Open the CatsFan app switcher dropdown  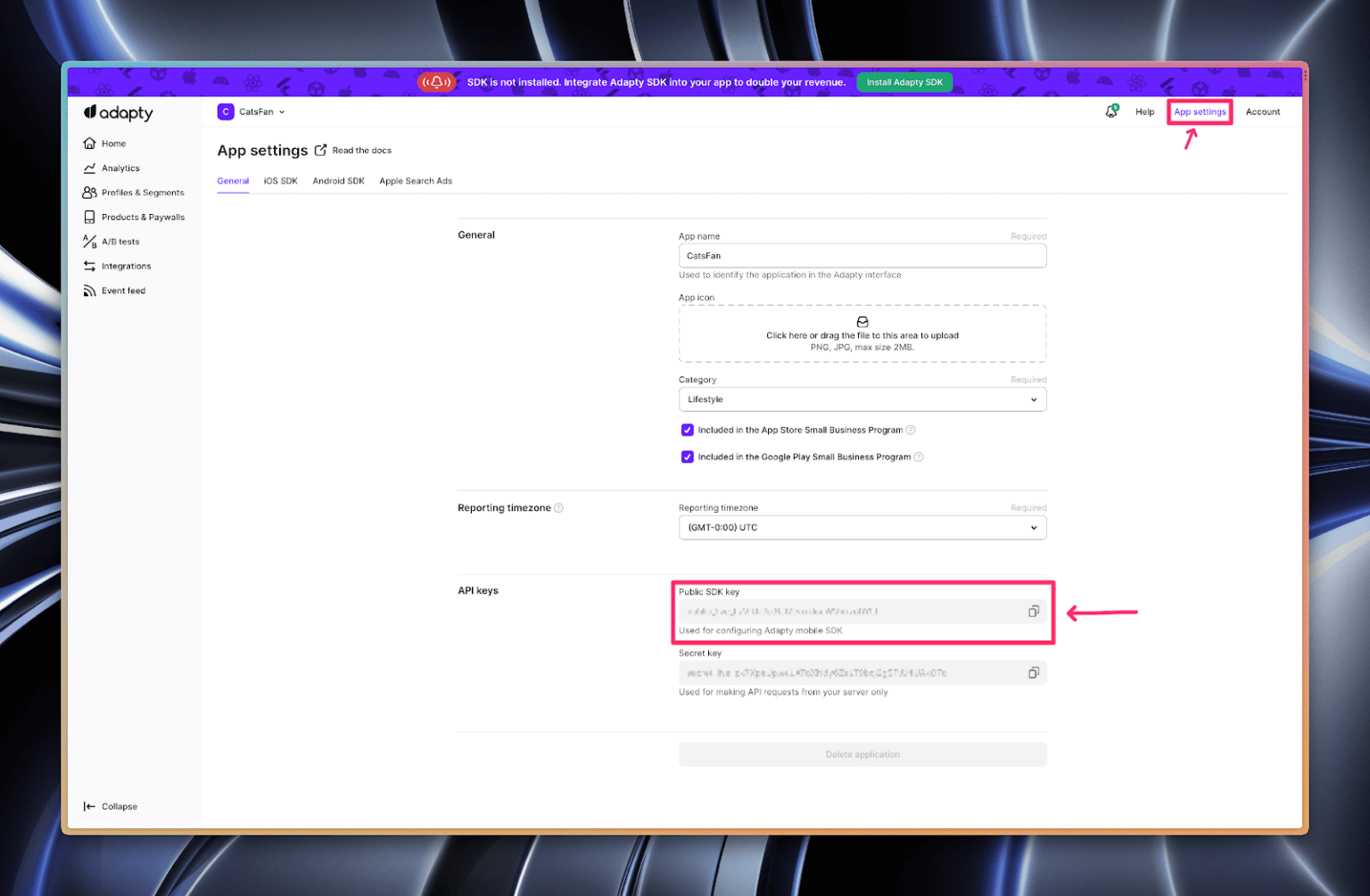252,112
